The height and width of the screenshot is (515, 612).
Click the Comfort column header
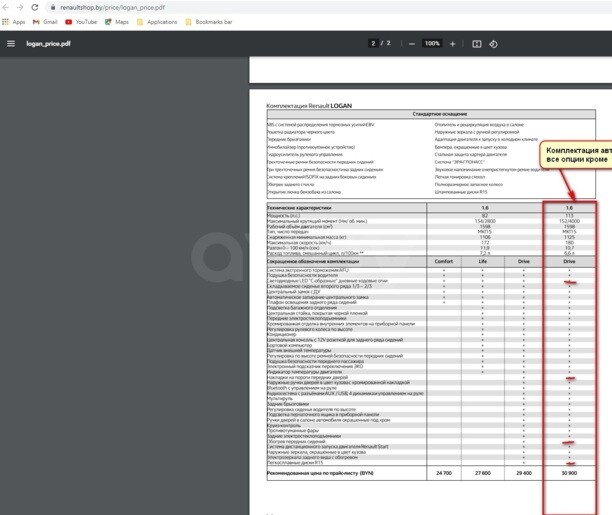coord(444,261)
